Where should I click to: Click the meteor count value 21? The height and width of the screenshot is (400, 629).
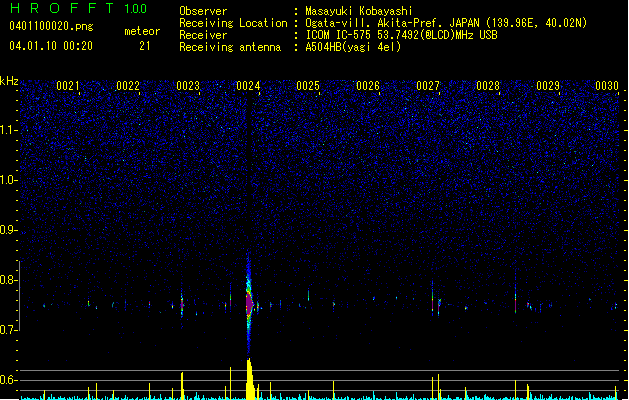[x=144, y=46]
